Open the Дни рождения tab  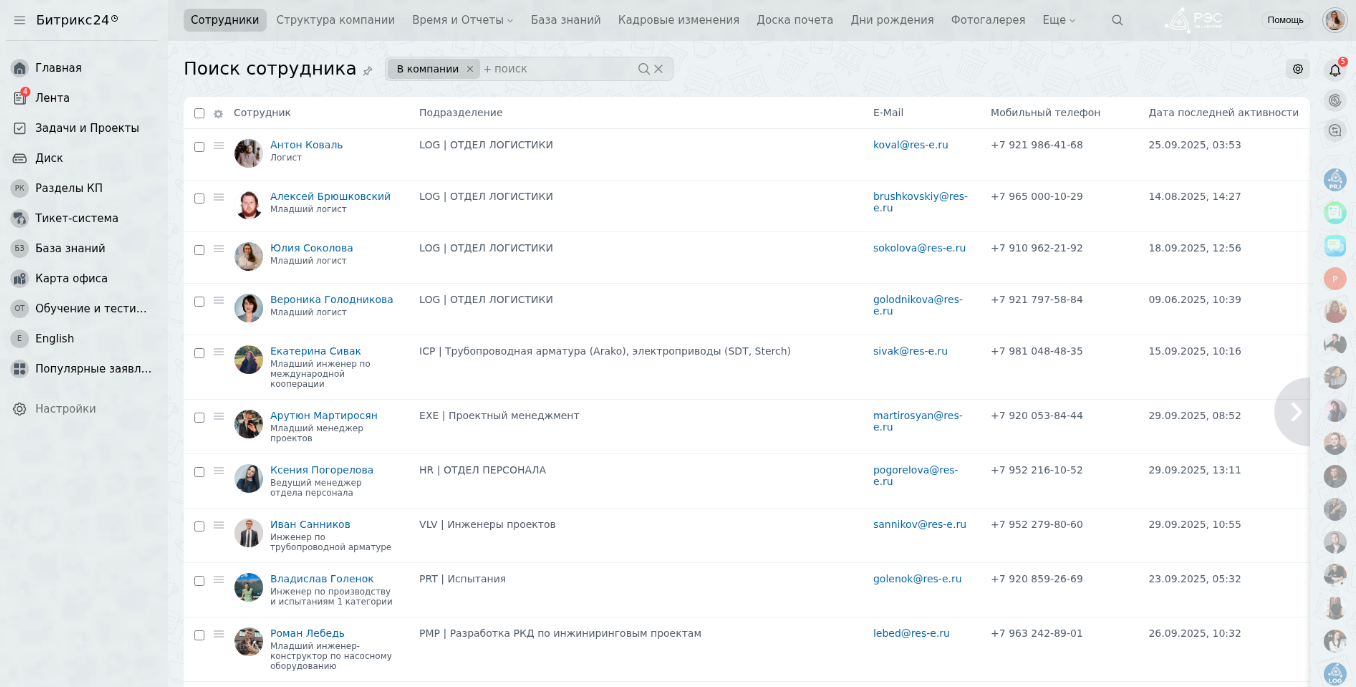[891, 20]
